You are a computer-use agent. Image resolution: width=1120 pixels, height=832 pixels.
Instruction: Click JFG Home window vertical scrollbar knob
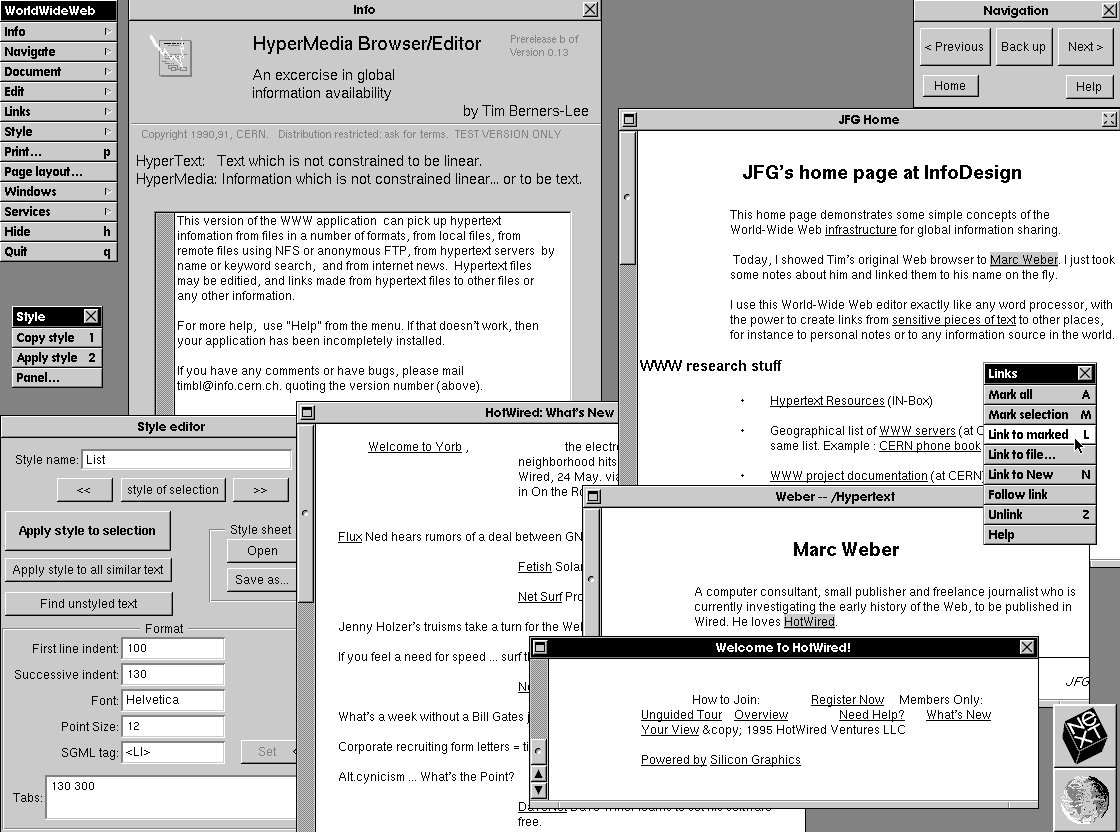pyautogui.click(x=627, y=196)
